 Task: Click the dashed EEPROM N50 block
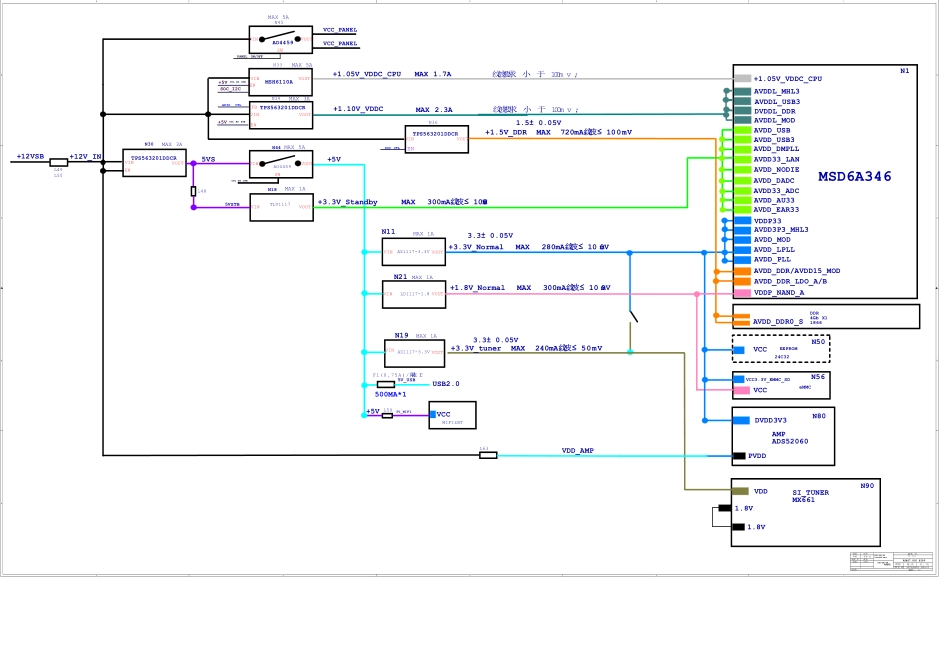780,349
